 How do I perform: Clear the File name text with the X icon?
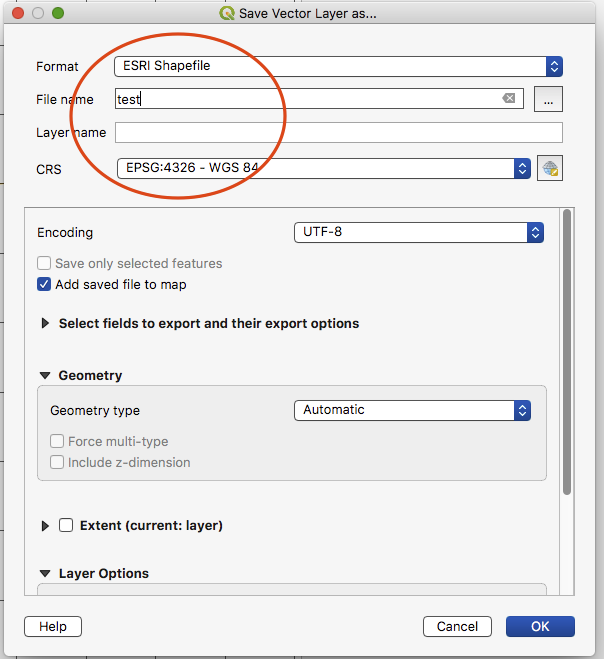point(509,98)
